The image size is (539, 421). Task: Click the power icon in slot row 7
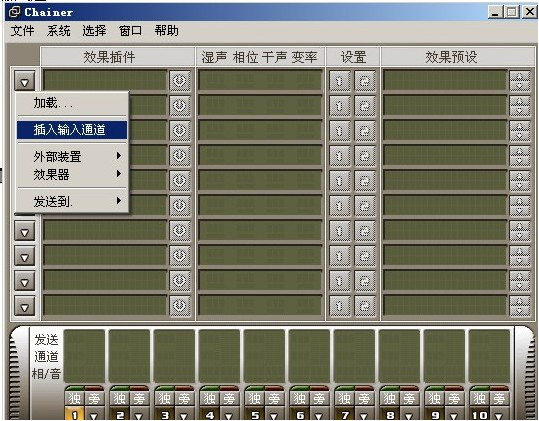point(180,231)
